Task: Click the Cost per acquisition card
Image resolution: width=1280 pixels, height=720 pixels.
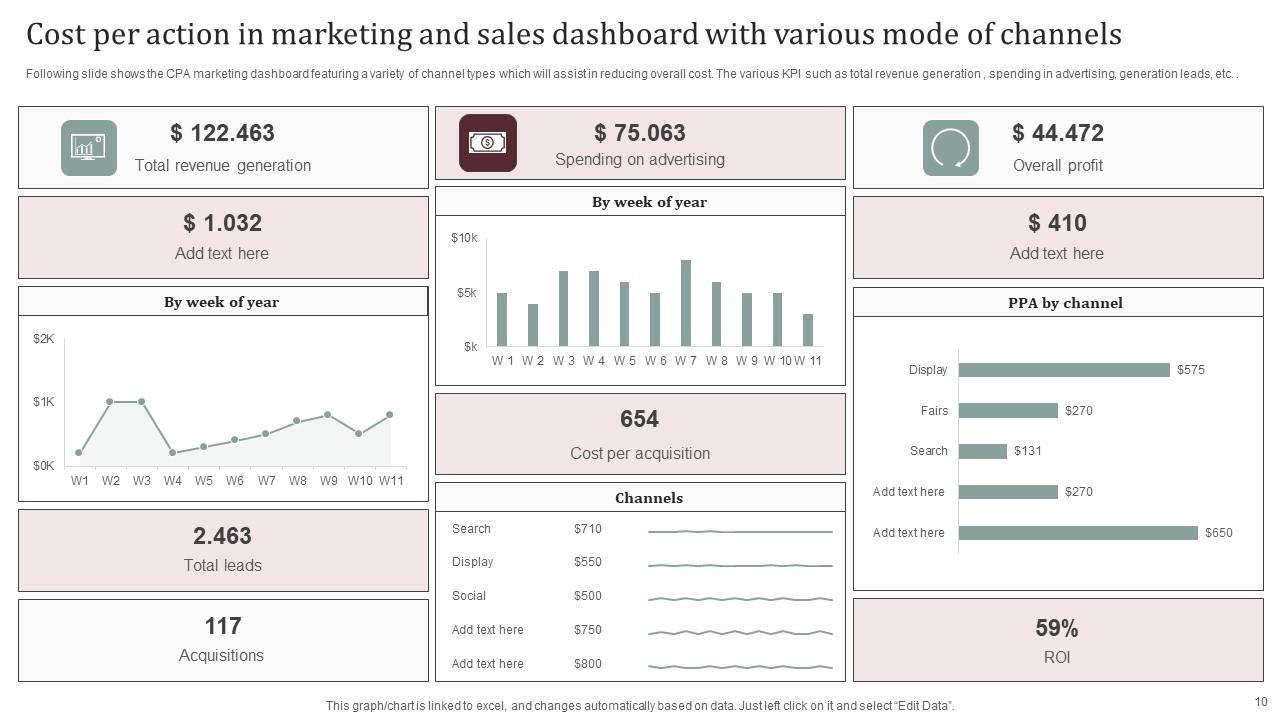Action: point(640,434)
